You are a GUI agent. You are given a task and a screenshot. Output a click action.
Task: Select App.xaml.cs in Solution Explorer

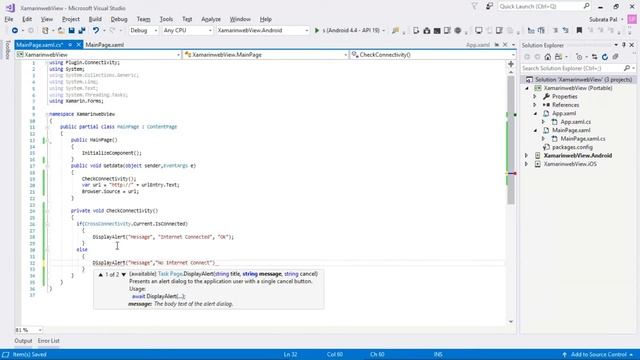[x=576, y=122]
